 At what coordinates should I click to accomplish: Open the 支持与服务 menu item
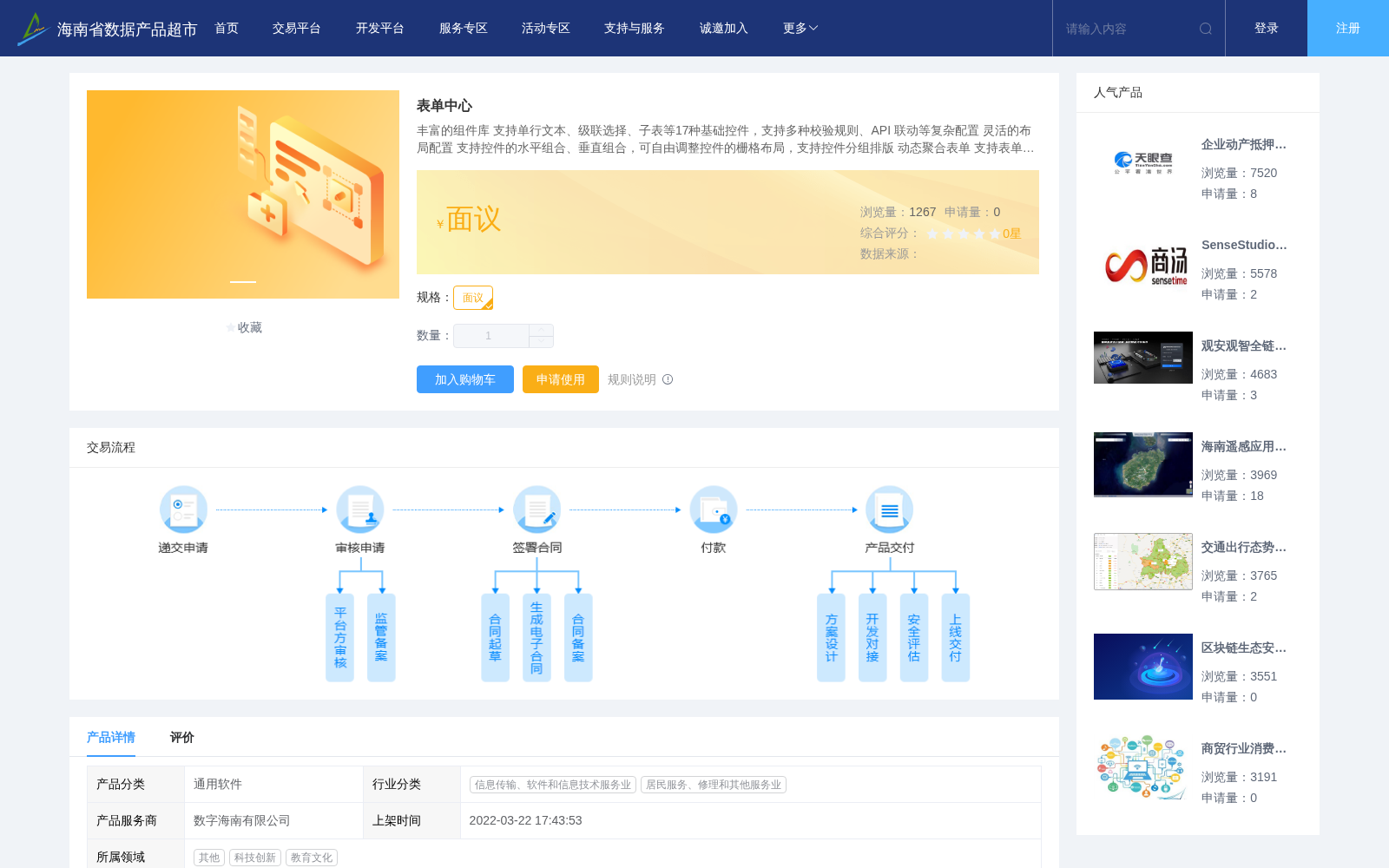point(635,29)
